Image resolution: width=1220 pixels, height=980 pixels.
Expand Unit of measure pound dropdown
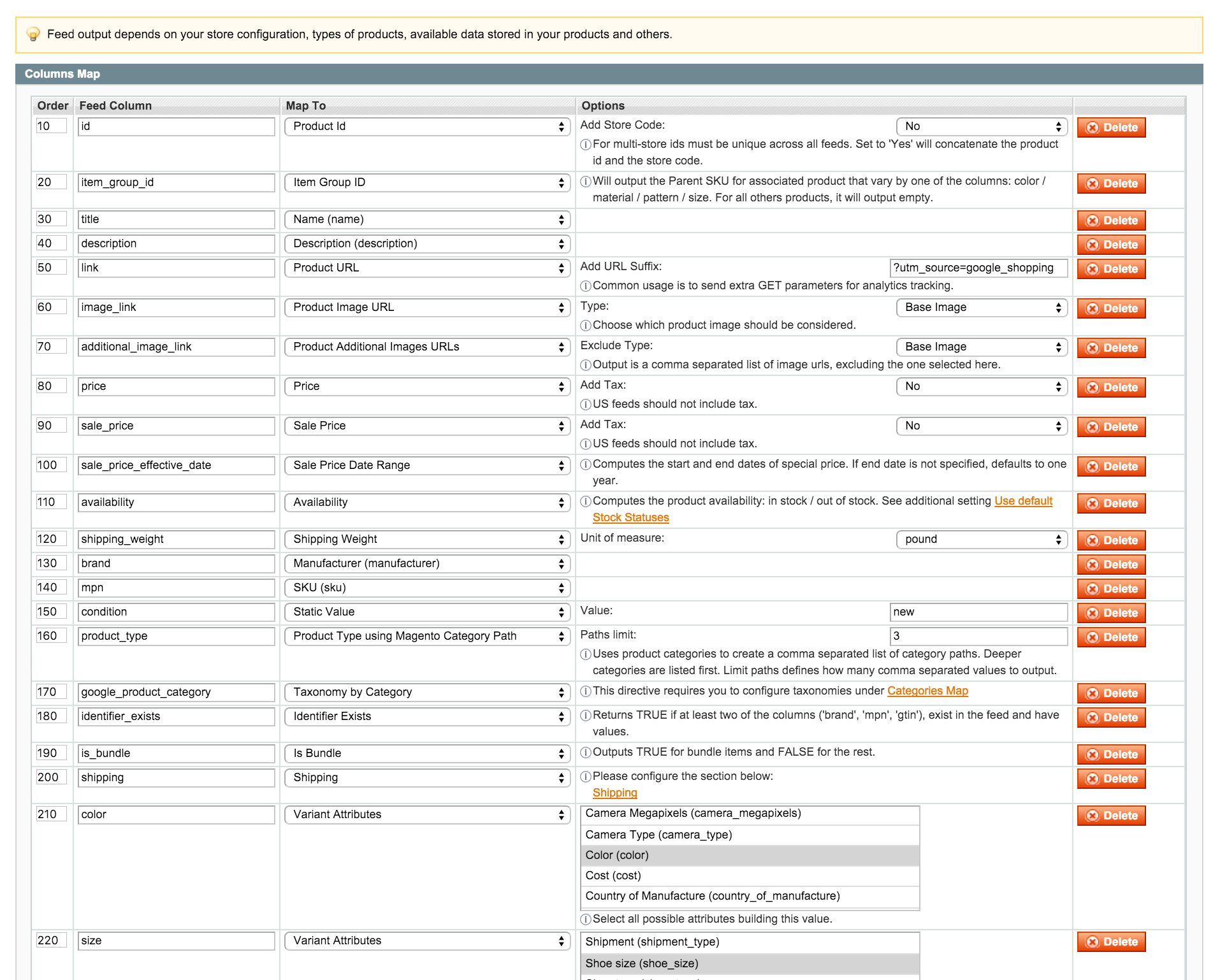(x=982, y=539)
